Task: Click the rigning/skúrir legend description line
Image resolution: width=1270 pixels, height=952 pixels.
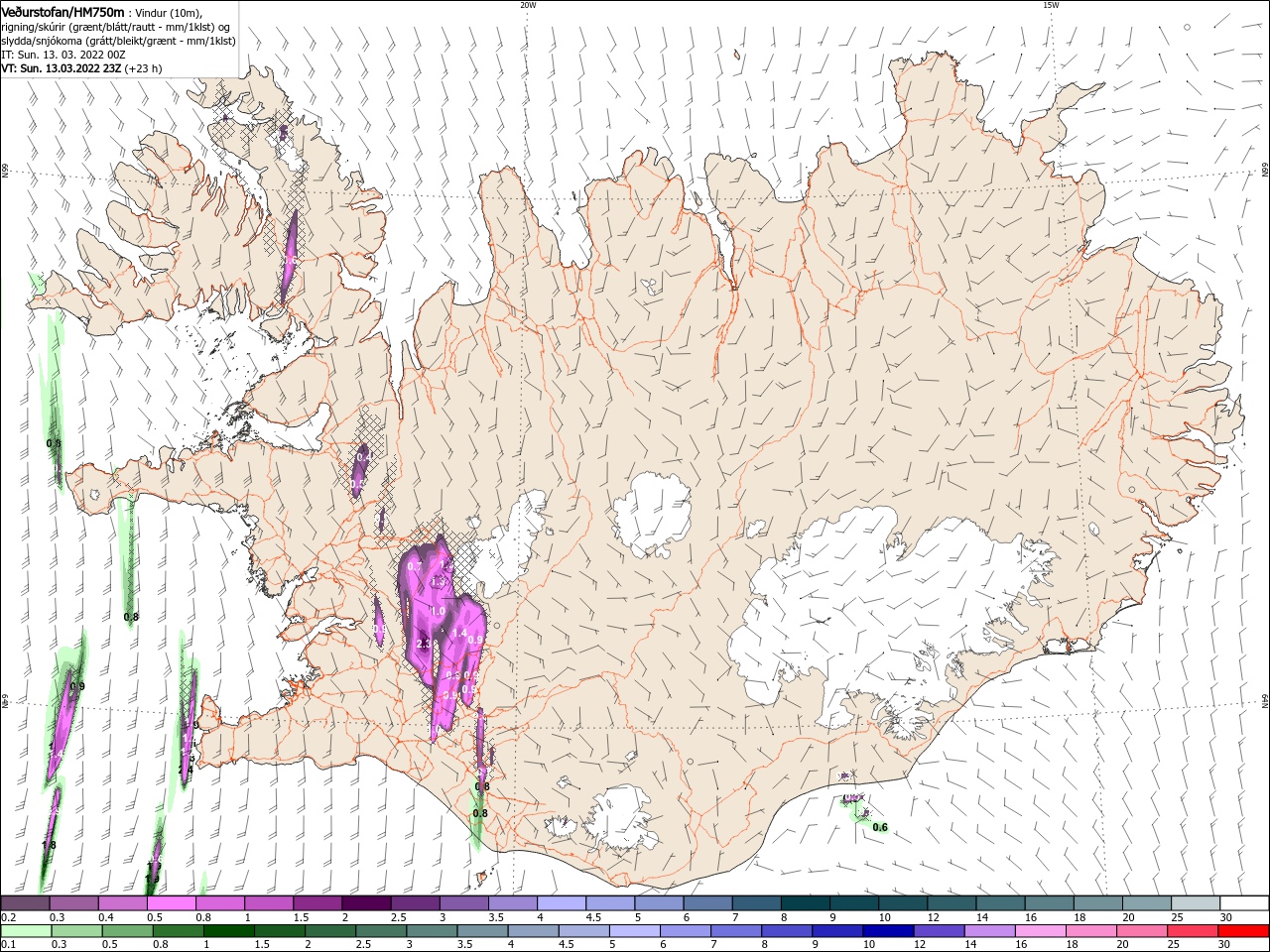Action: (x=113, y=27)
